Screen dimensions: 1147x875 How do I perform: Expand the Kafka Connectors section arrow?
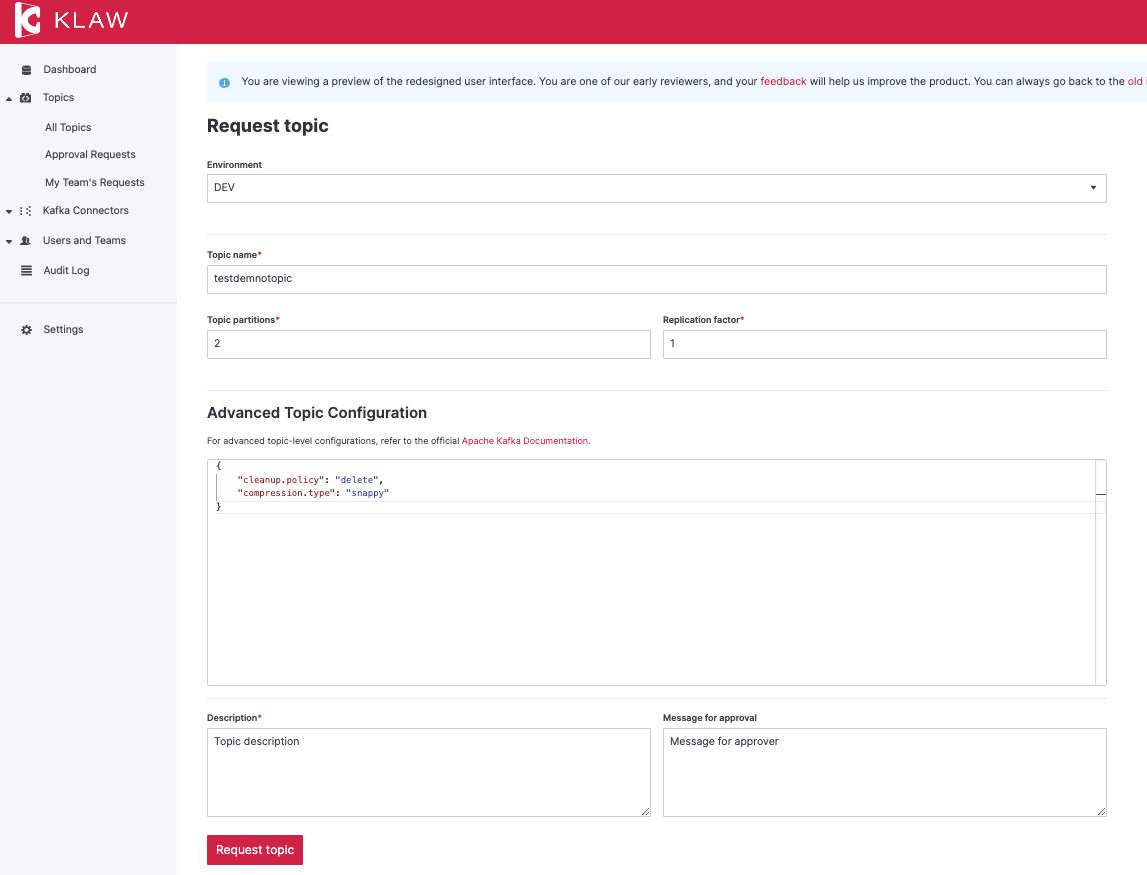(9, 211)
